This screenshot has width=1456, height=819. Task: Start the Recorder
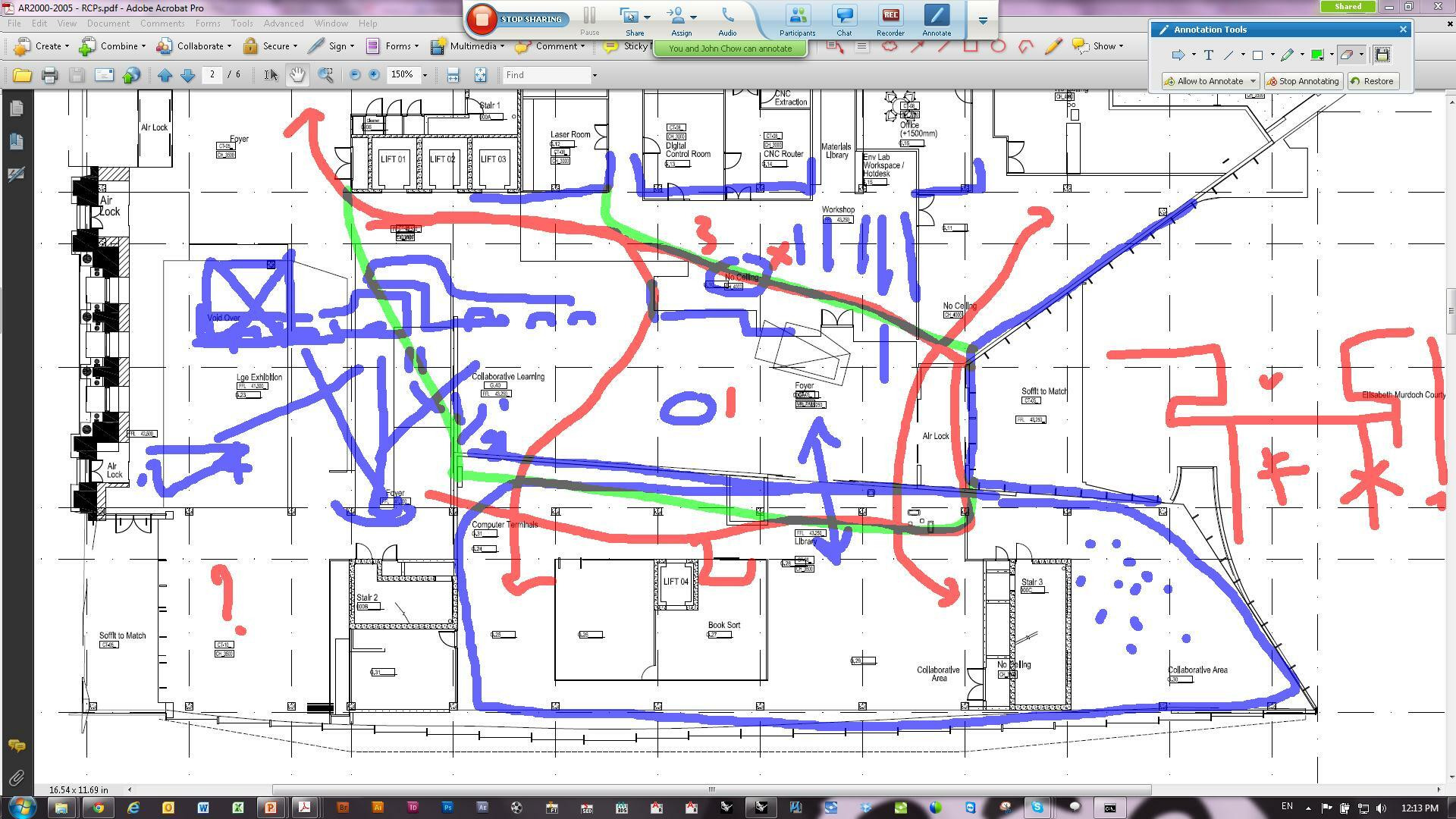point(890,20)
